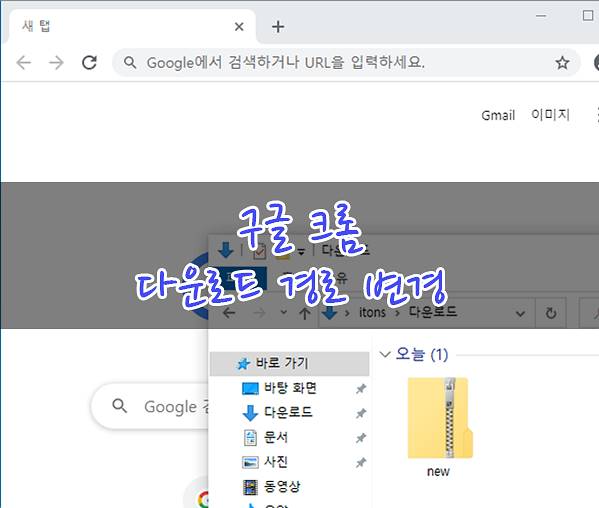This screenshot has width=599, height=508.
Task: Click itons in Explorer path
Action: [372, 312]
